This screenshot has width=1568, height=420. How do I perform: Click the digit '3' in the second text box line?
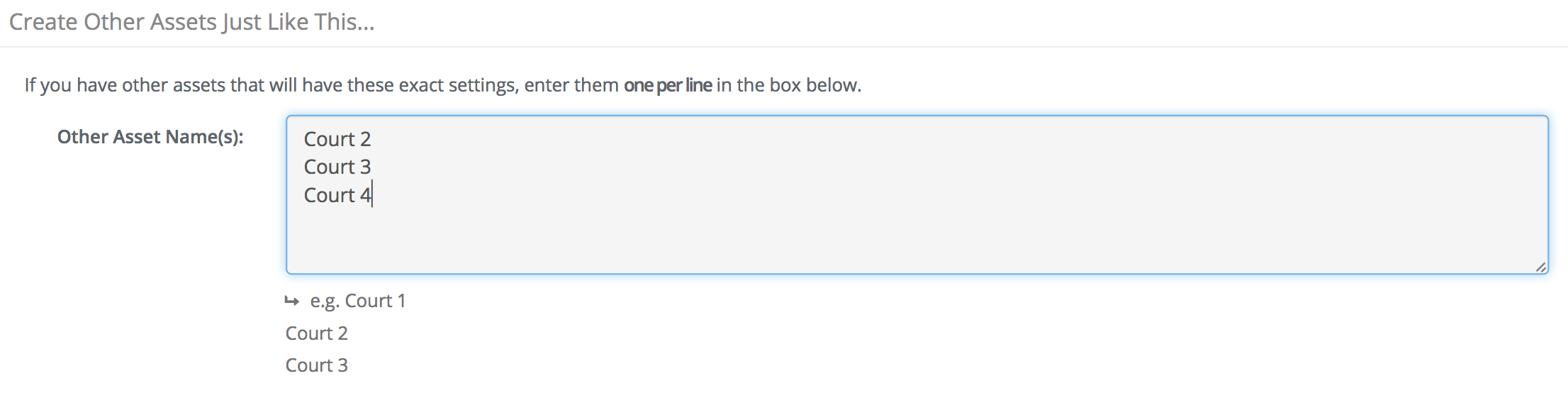(x=366, y=167)
